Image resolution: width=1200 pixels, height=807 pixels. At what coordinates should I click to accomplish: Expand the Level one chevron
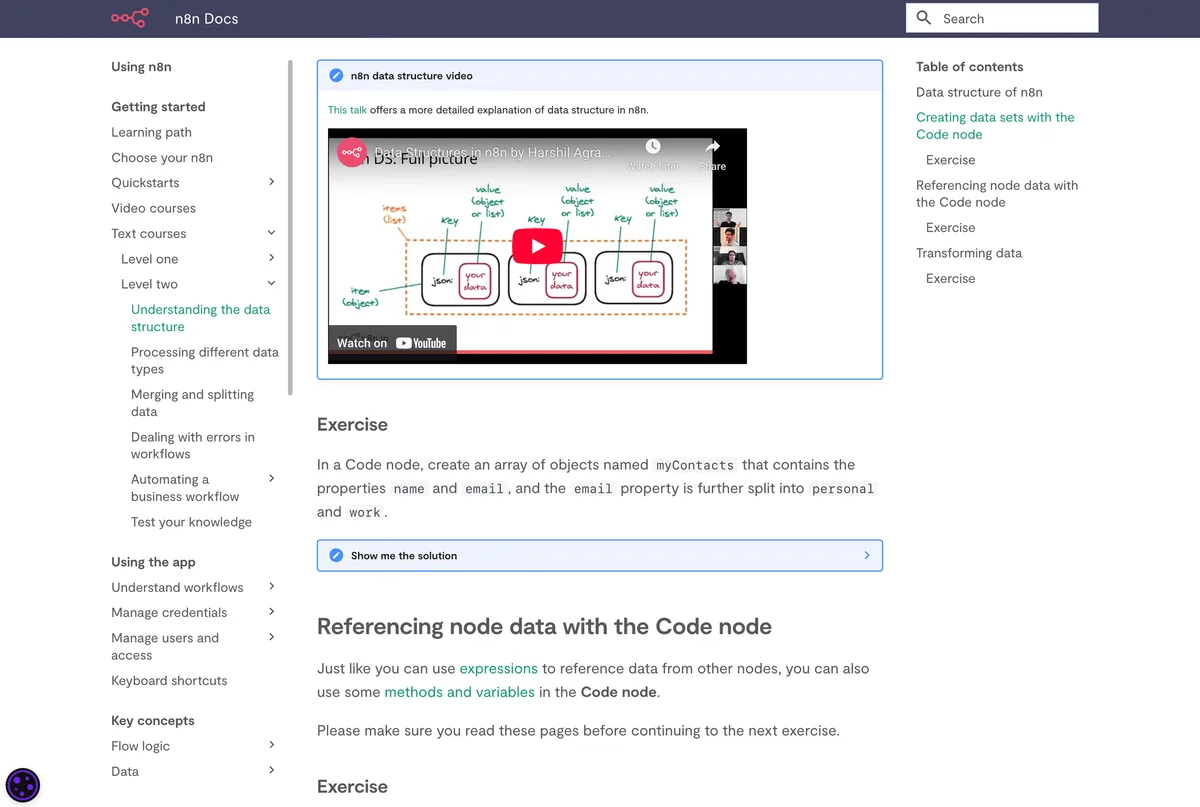coord(272,258)
